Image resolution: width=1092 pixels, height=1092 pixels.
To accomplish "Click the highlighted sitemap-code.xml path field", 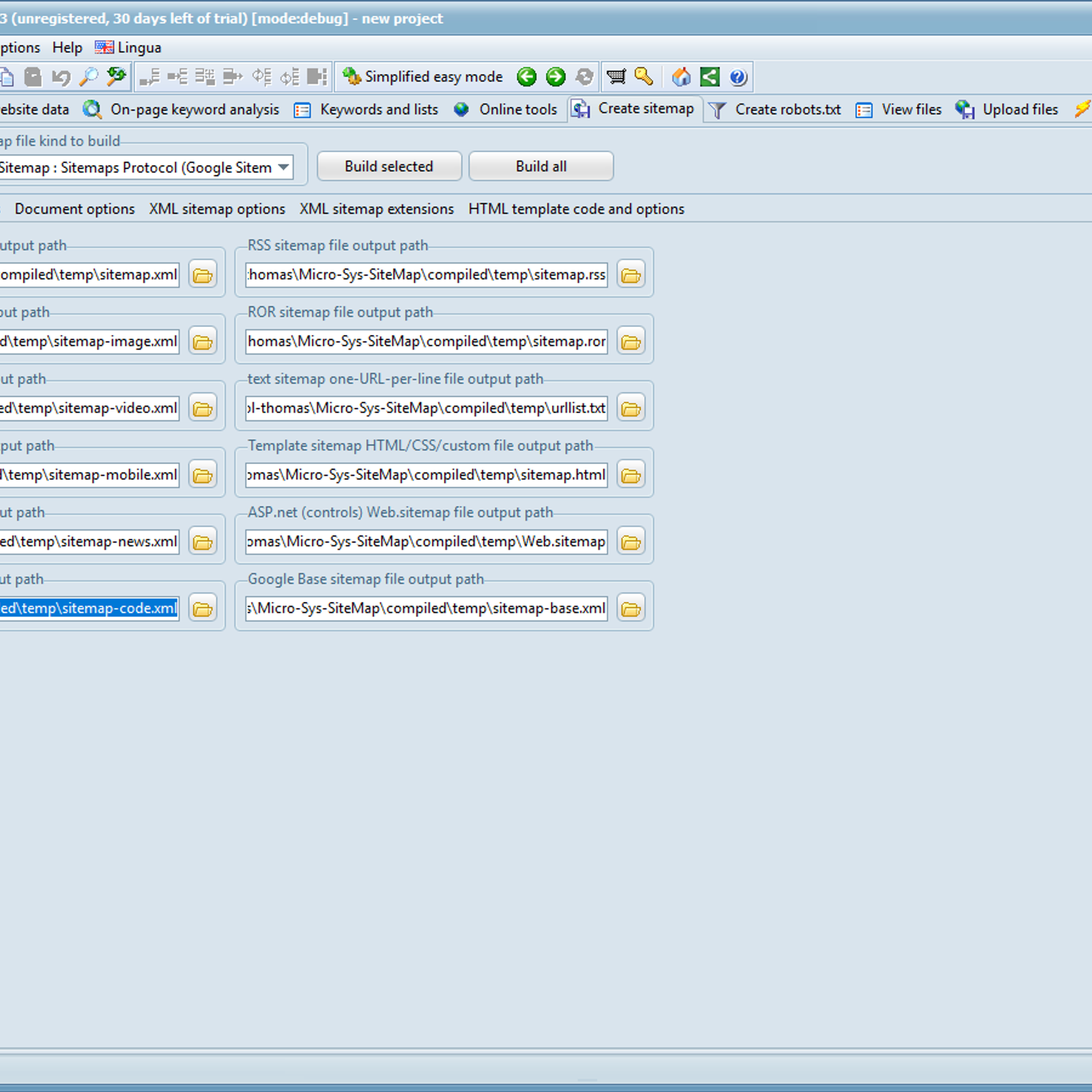I will click(x=89, y=609).
